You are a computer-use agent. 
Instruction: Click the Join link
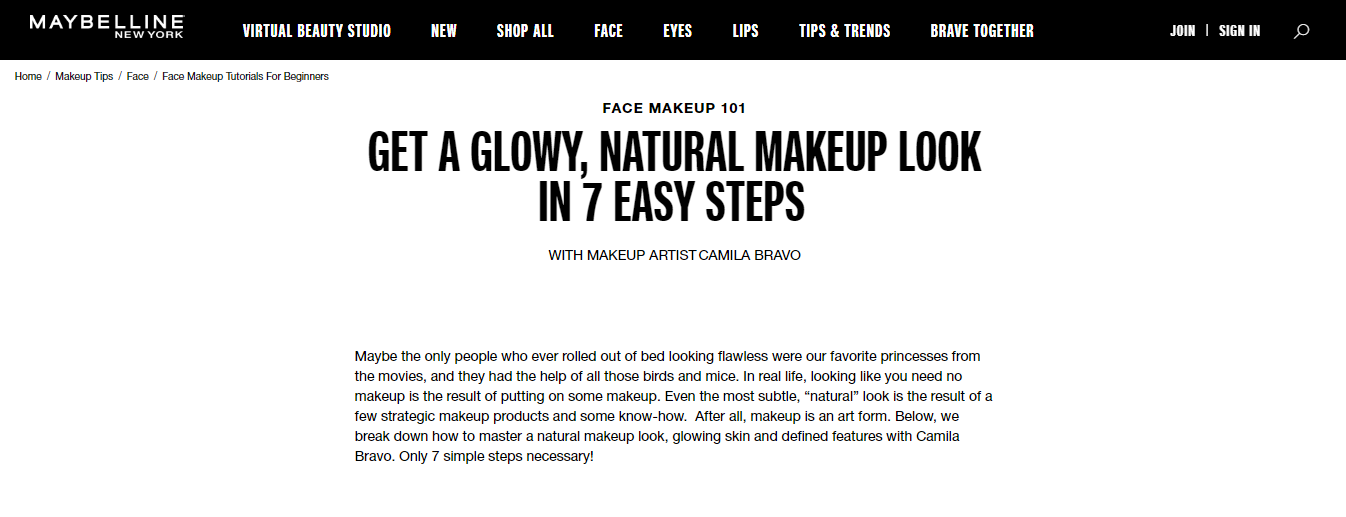[1182, 31]
